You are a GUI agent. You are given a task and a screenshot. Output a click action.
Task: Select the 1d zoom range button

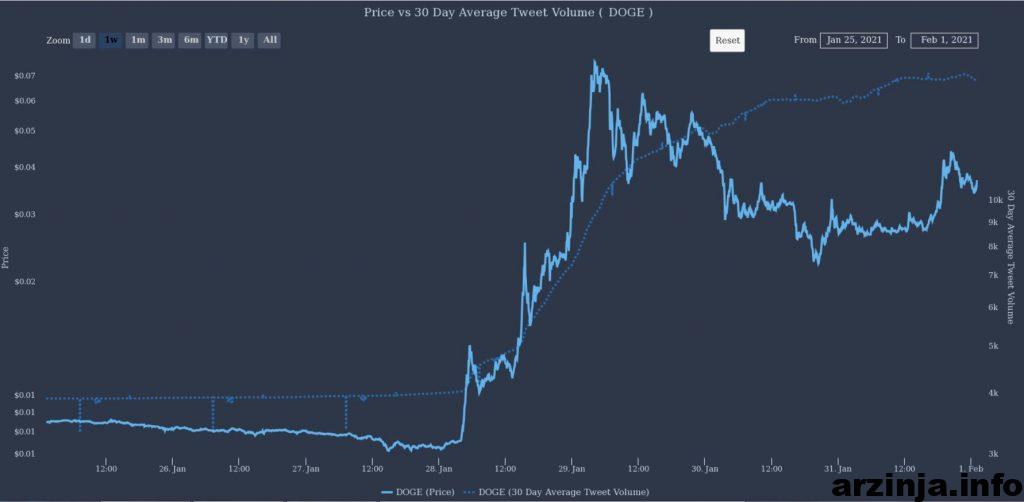[85, 40]
